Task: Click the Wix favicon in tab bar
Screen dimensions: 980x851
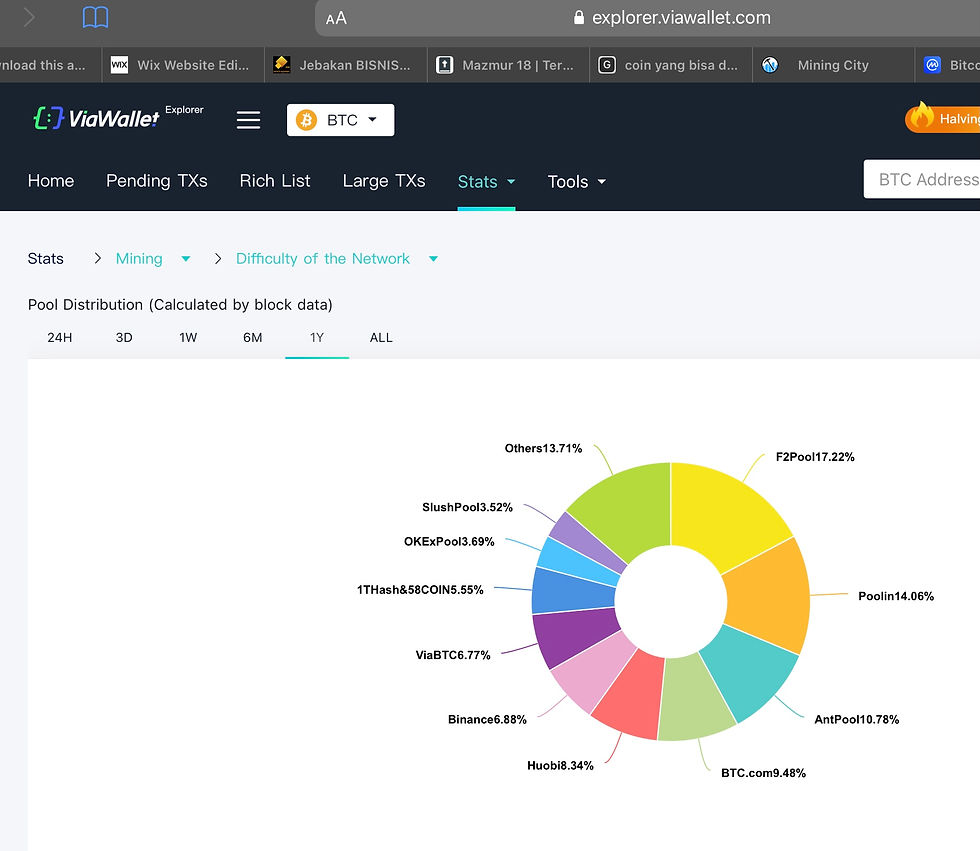Action: pyautogui.click(x=119, y=65)
